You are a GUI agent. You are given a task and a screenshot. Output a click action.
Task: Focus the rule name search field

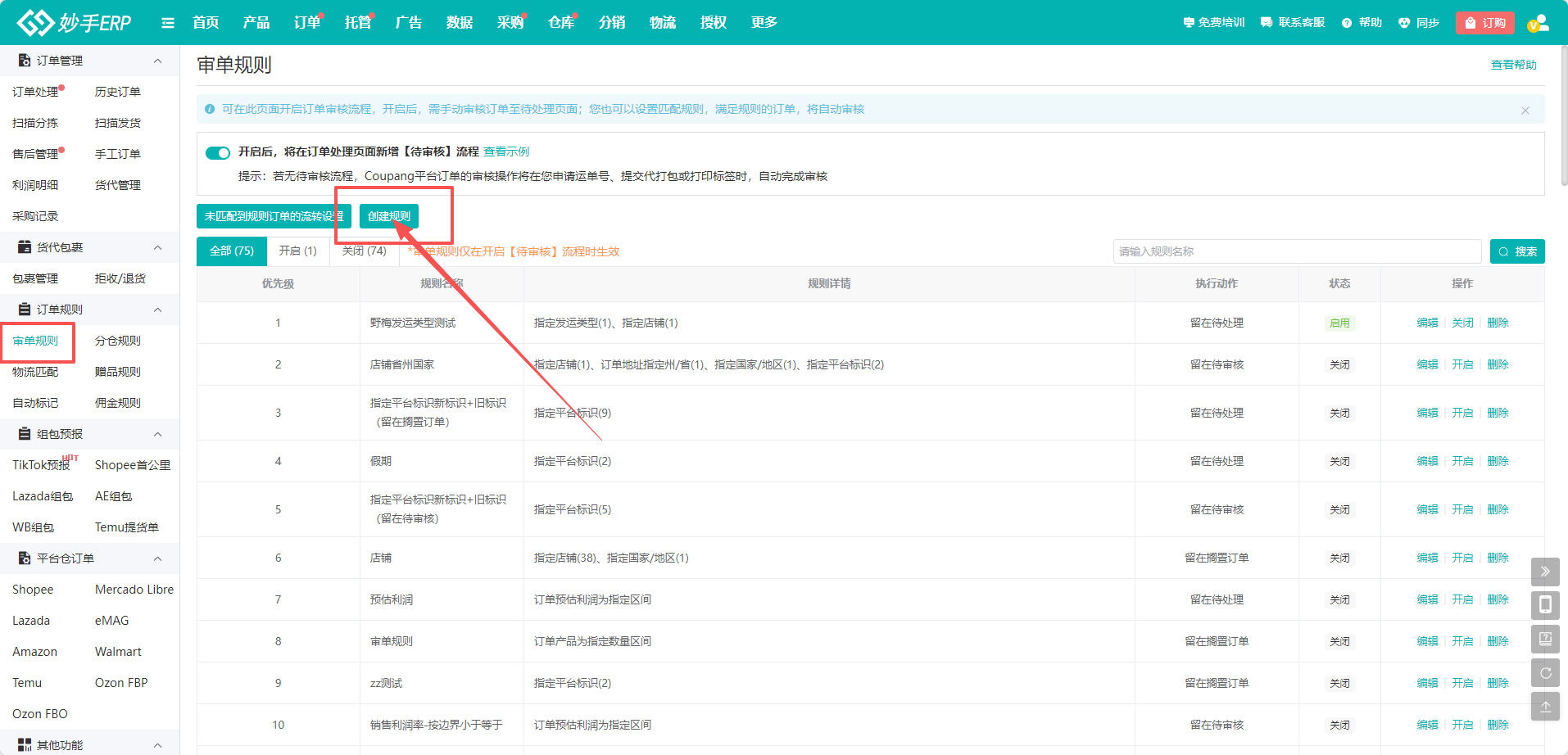point(1296,251)
